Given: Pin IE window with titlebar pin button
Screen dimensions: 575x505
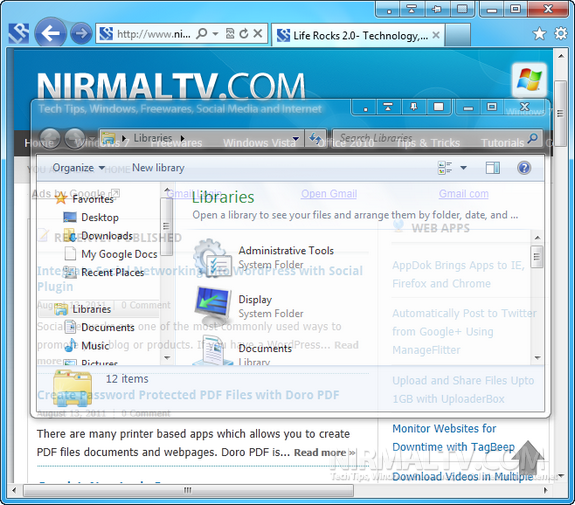Looking at the screenshot, I should click(x=436, y=10).
